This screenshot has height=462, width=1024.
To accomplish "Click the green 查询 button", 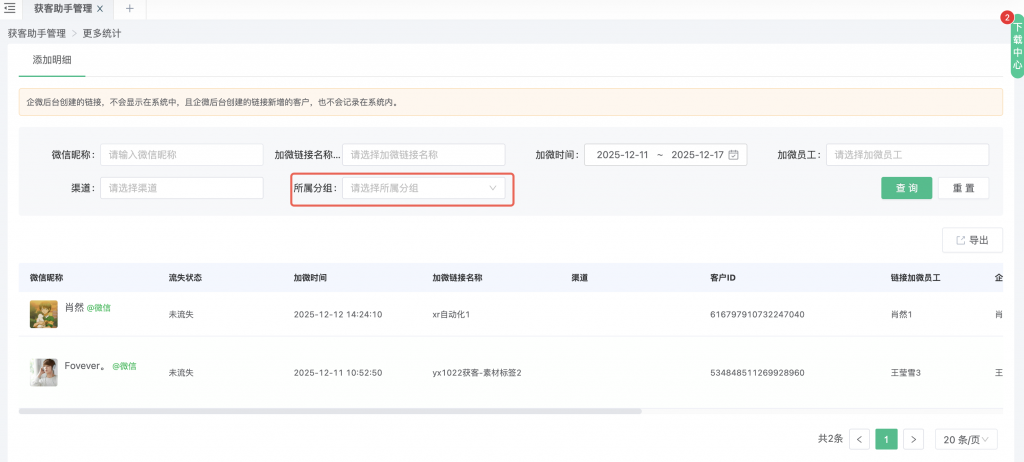I will (x=906, y=188).
